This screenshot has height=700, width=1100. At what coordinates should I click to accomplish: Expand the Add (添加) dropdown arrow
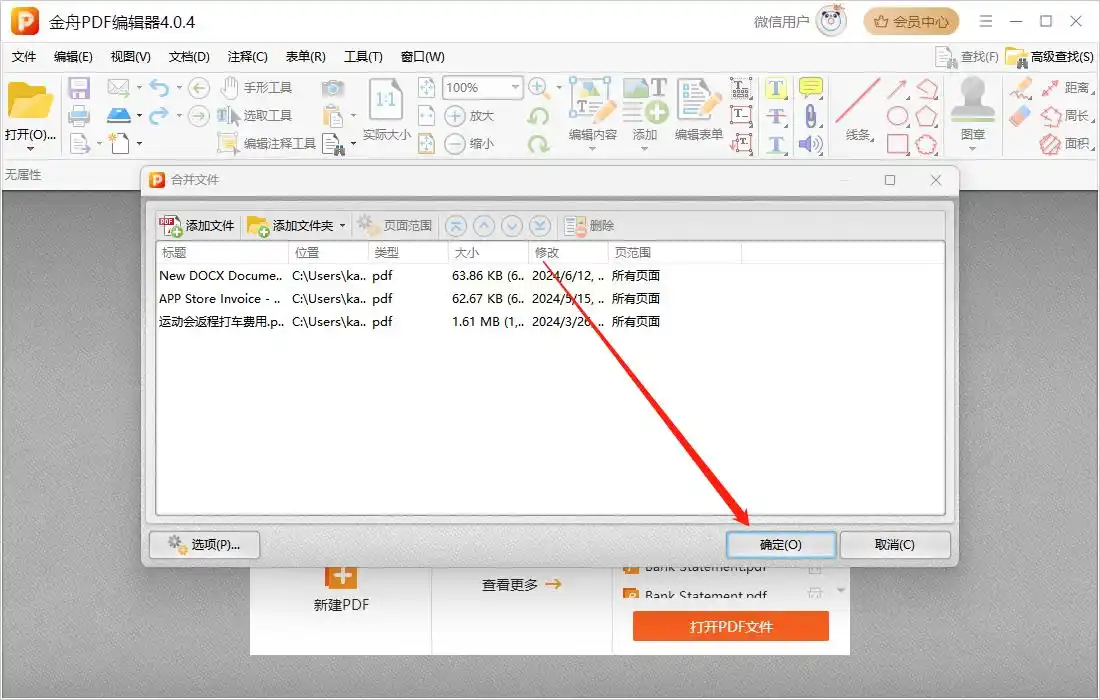(644, 148)
